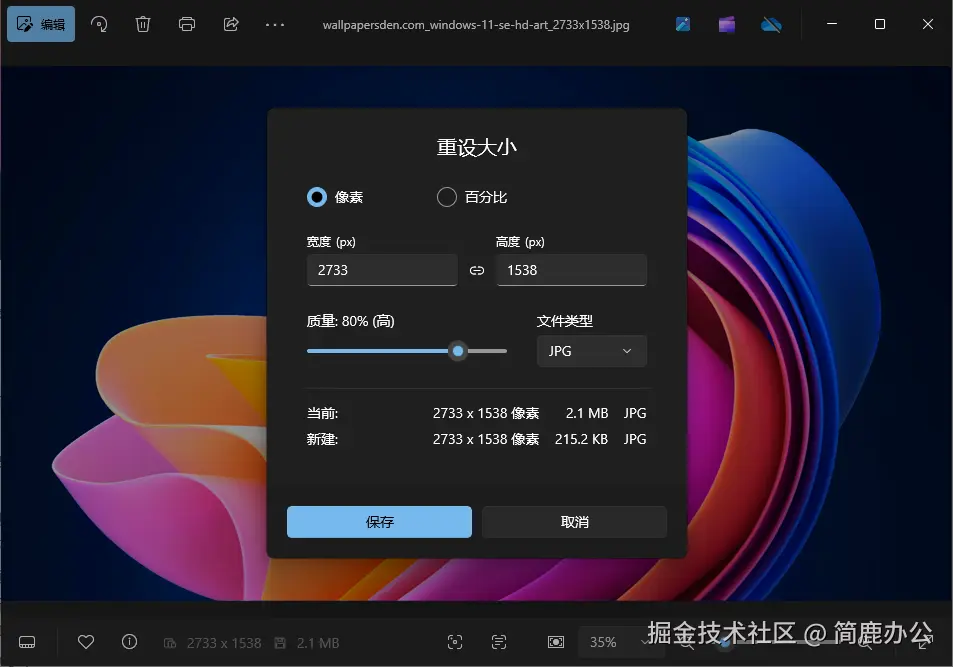The height and width of the screenshot is (667, 953).
Task: Rotate the image
Action: (98, 24)
